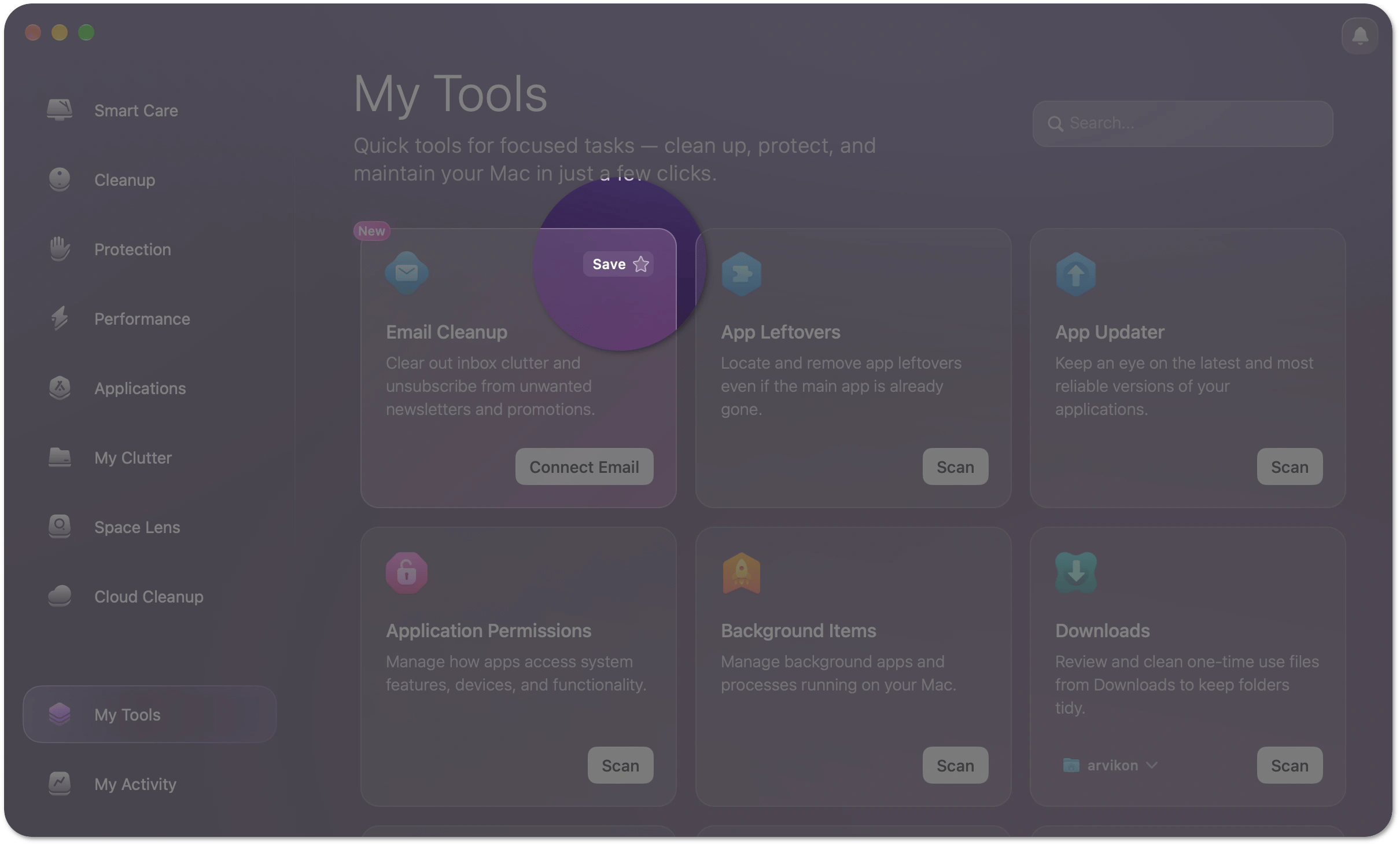Click the Performance lightning icon
1400x845 pixels.
[60, 318]
